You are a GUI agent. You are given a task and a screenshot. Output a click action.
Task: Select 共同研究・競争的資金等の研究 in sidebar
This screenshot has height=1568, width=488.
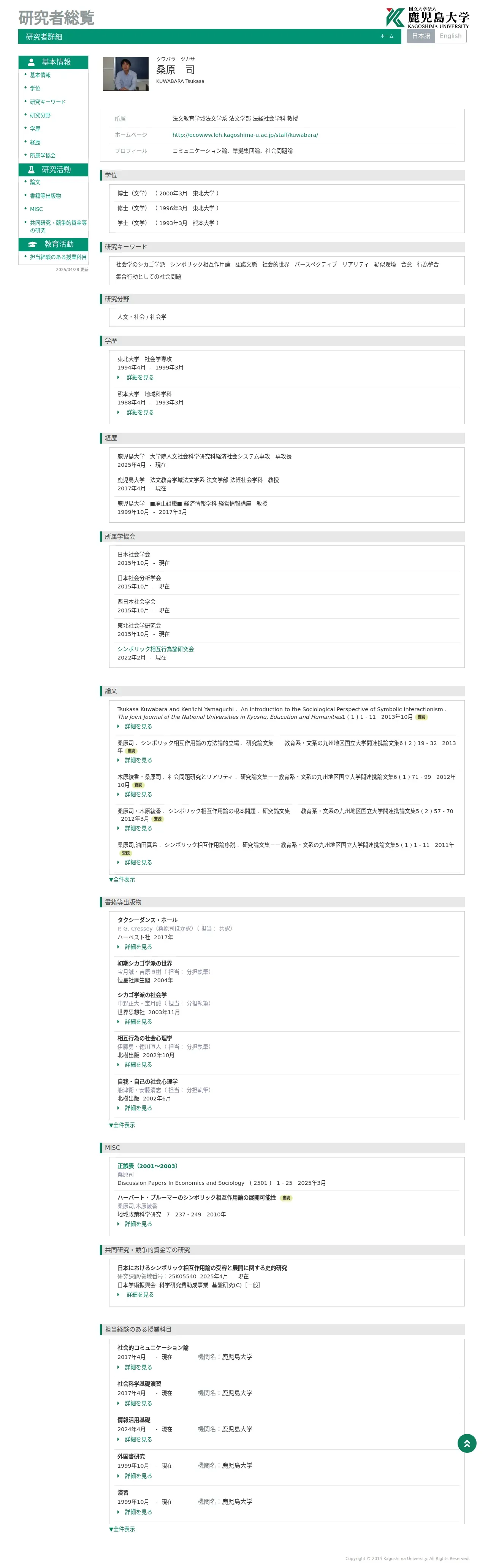pos(59,227)
